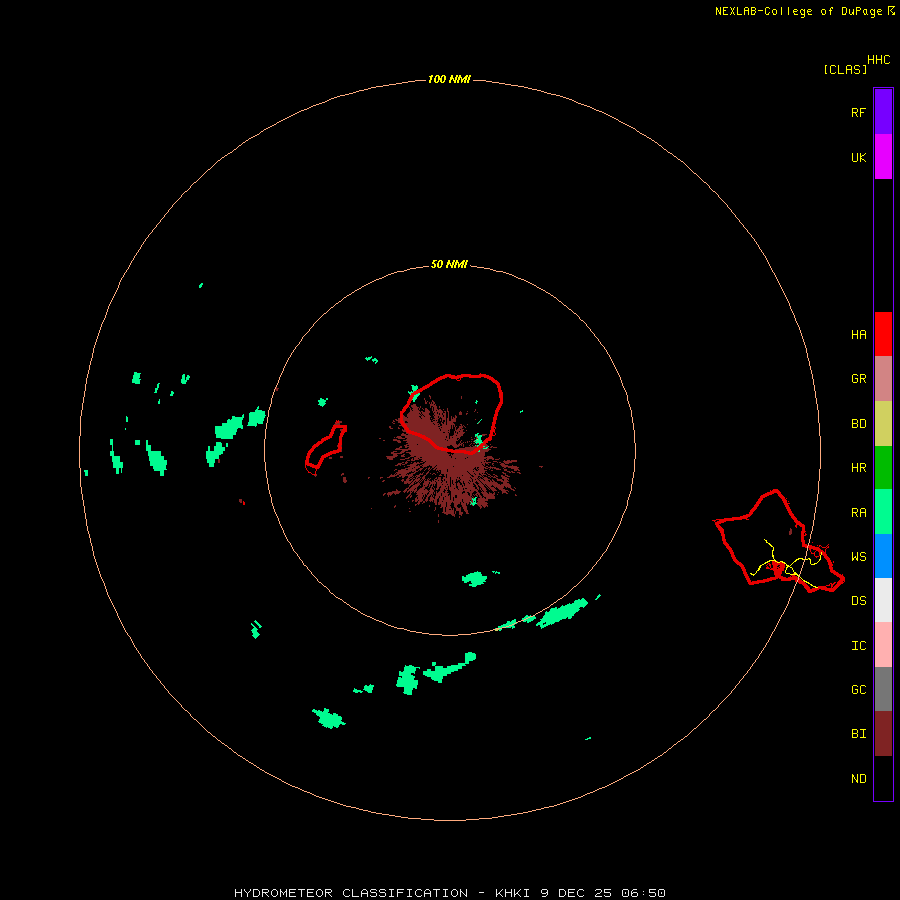The width and height of the screenshot is (900, 900).
Task: Click the GR legend label
Action: pyautogui.click(x=858, y=378)
